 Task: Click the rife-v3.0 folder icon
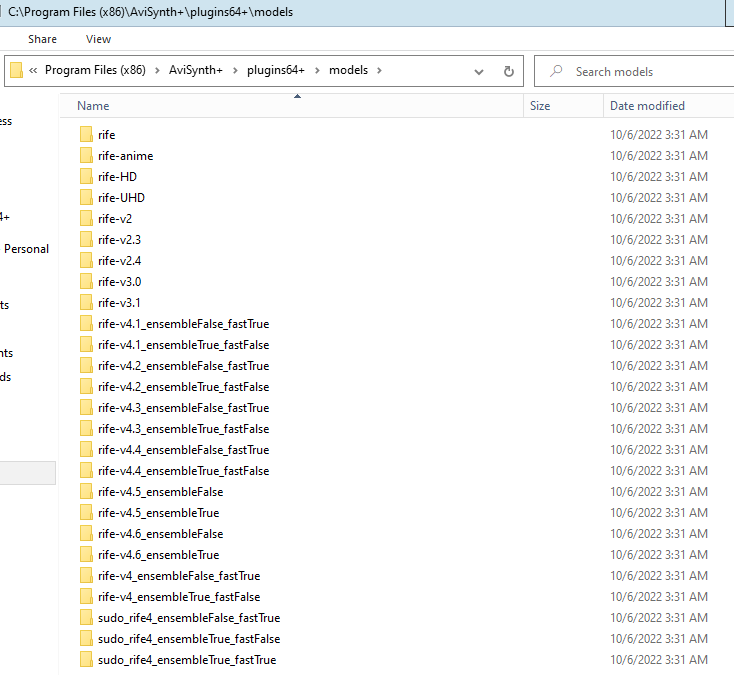(x=86, y=281)
